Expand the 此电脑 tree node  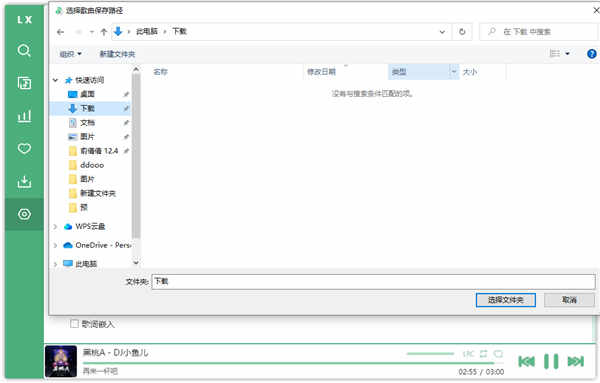point(55,264)
